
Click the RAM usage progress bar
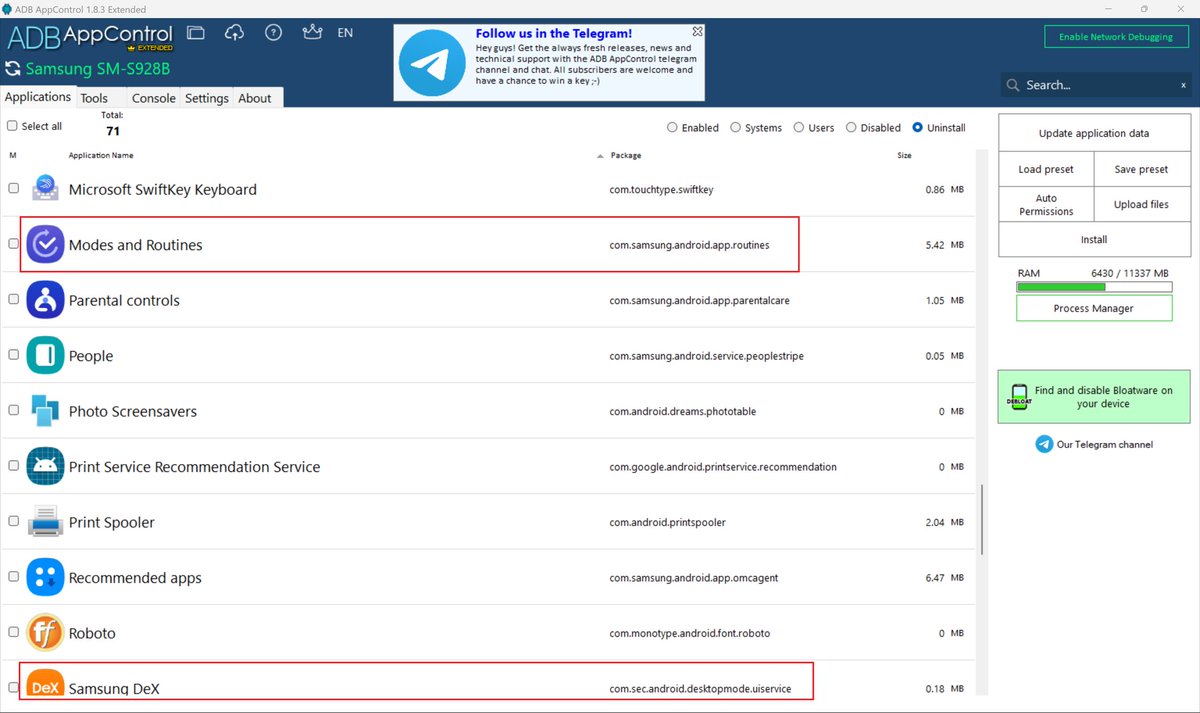click(x=1094, y=286)
